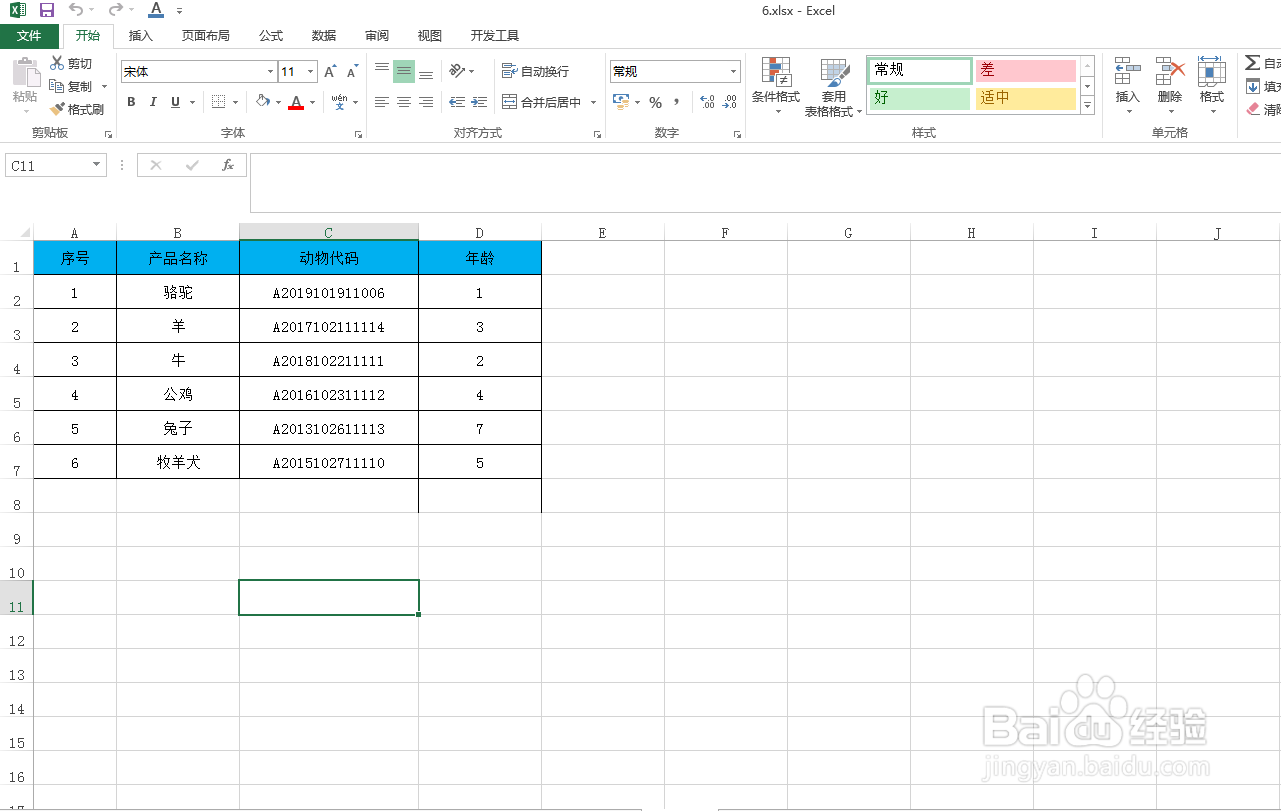This screenshot has height=811, width=1281.
Task: Click Merge and Center (合并后居中)
Action: [542, 102]
